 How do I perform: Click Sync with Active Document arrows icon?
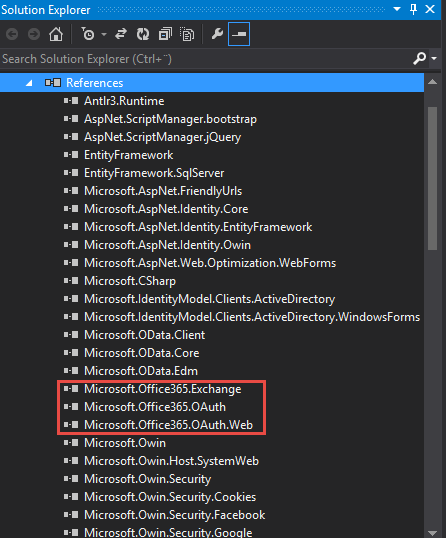121,34
